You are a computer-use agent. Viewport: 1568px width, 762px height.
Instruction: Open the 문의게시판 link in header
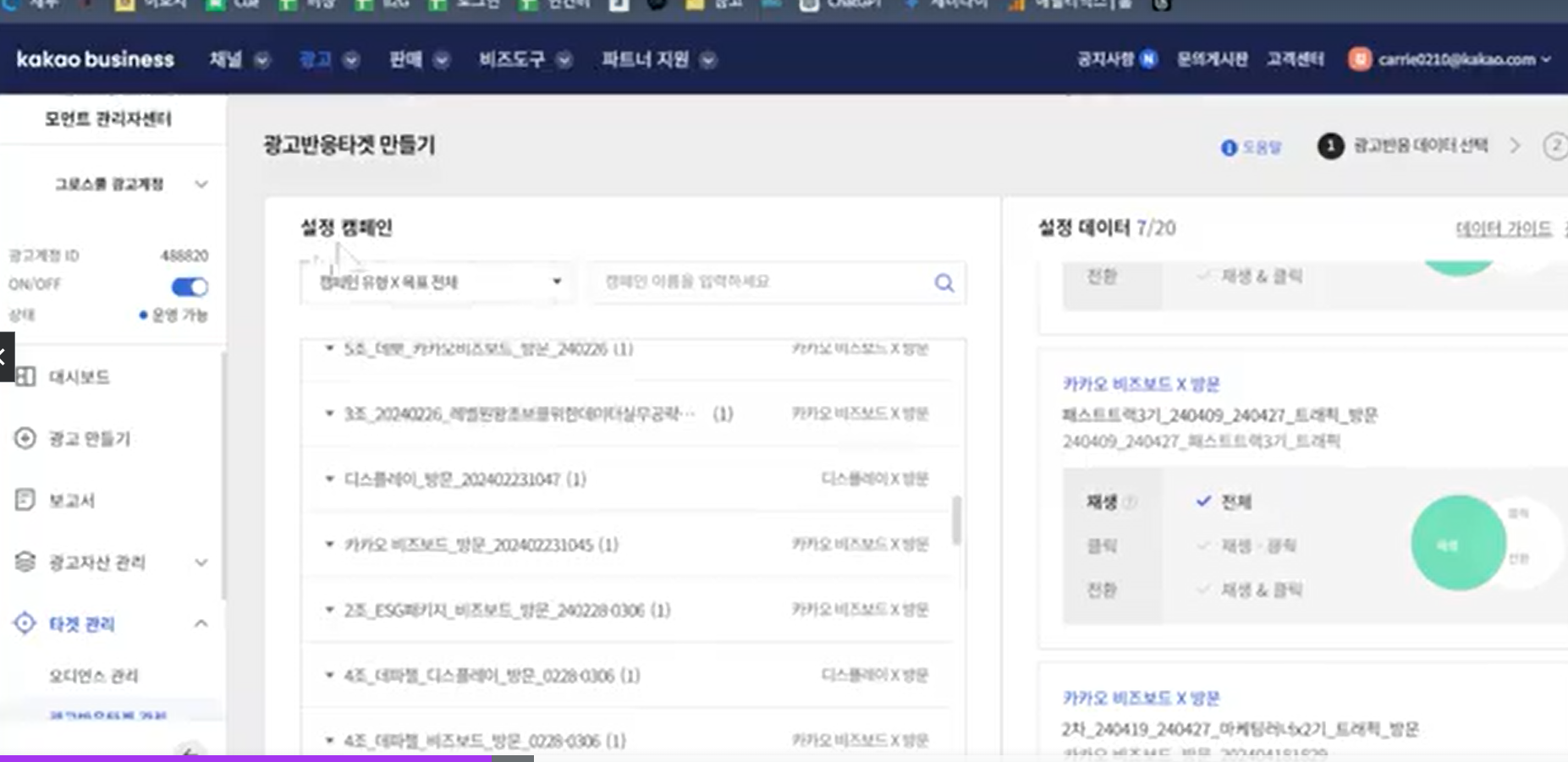point(1212,59)
